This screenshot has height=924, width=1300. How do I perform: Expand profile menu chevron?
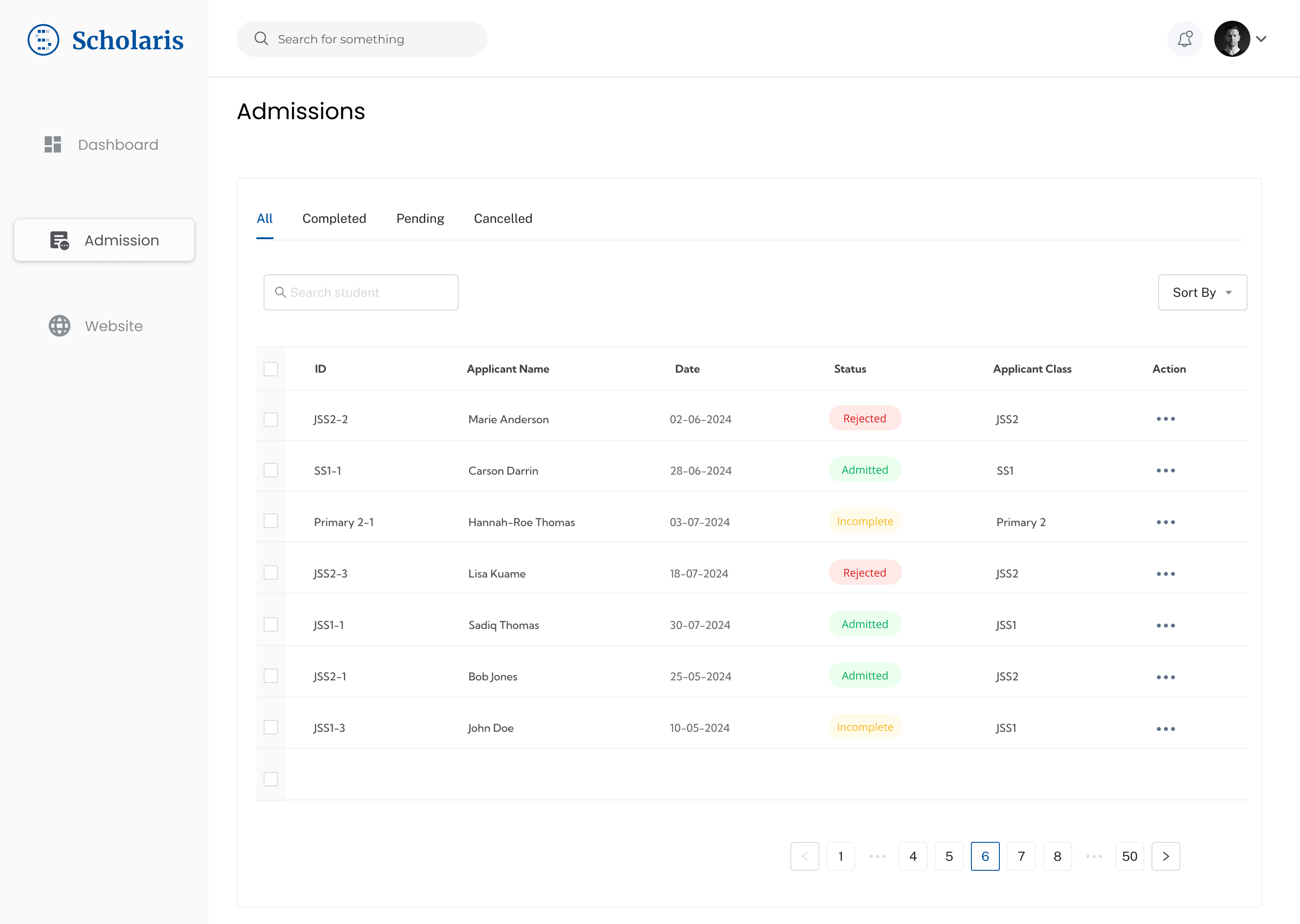pos(1261,39)
